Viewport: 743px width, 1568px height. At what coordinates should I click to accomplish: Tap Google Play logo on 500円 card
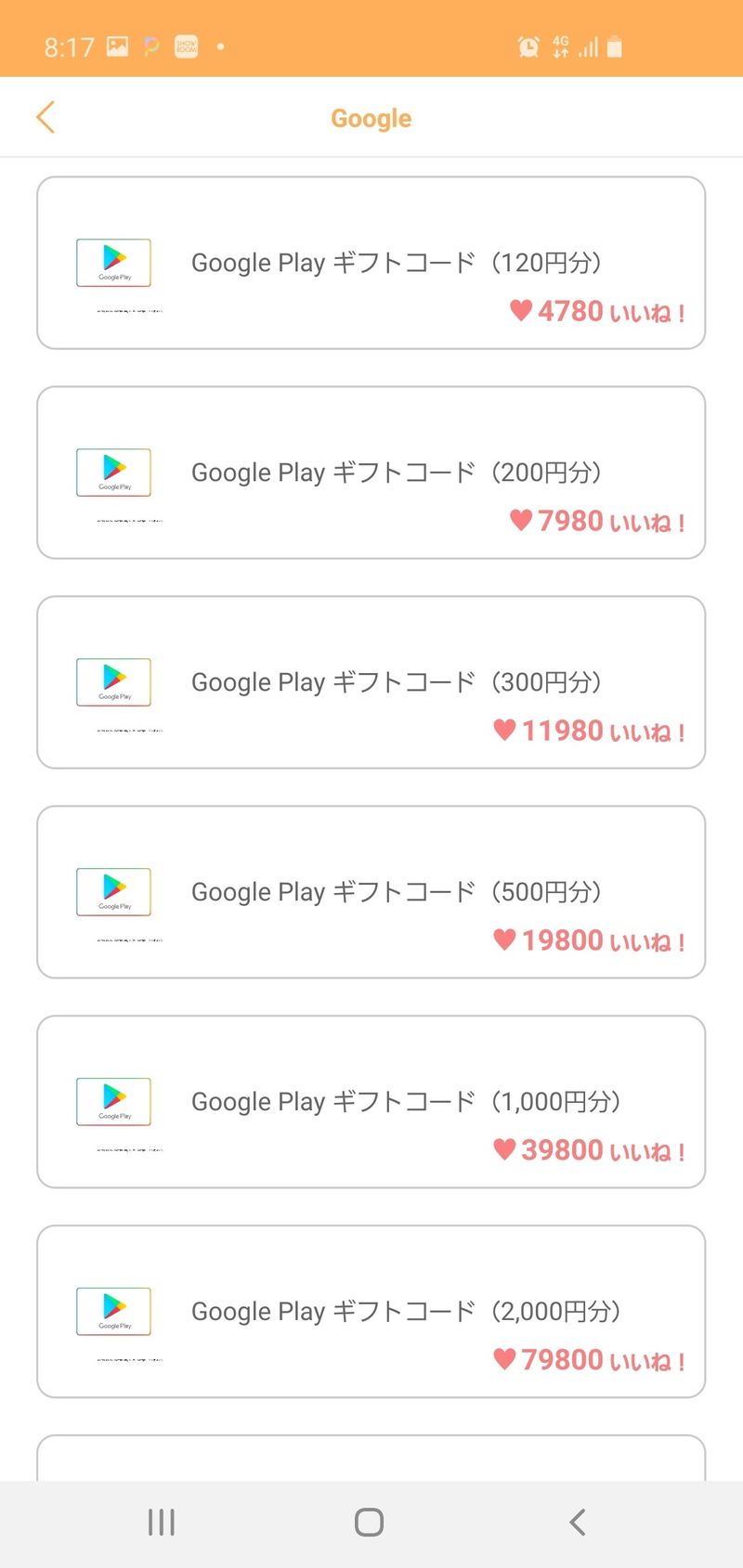click(113, 893)
